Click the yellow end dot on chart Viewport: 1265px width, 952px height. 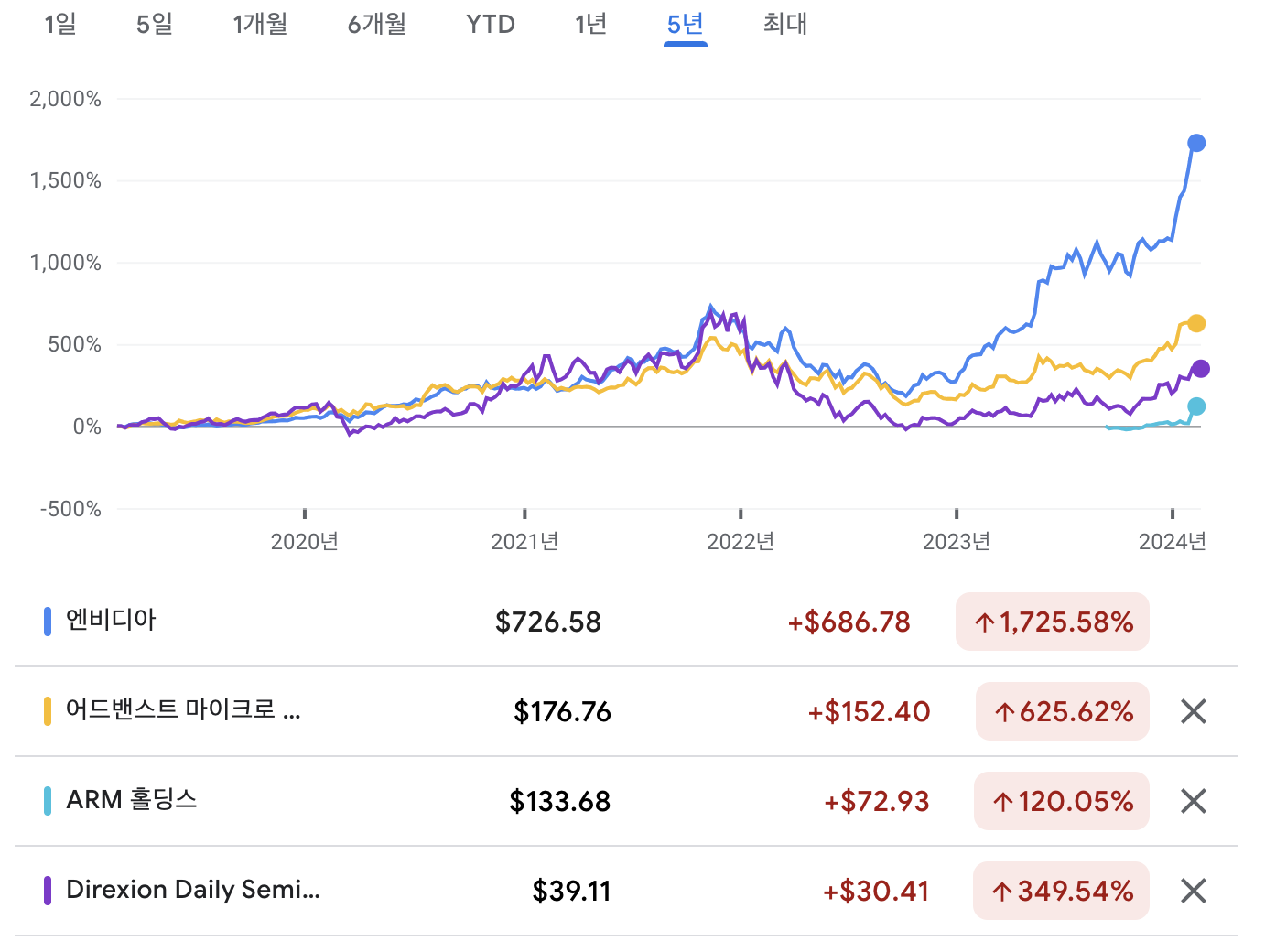point(1196,323)
